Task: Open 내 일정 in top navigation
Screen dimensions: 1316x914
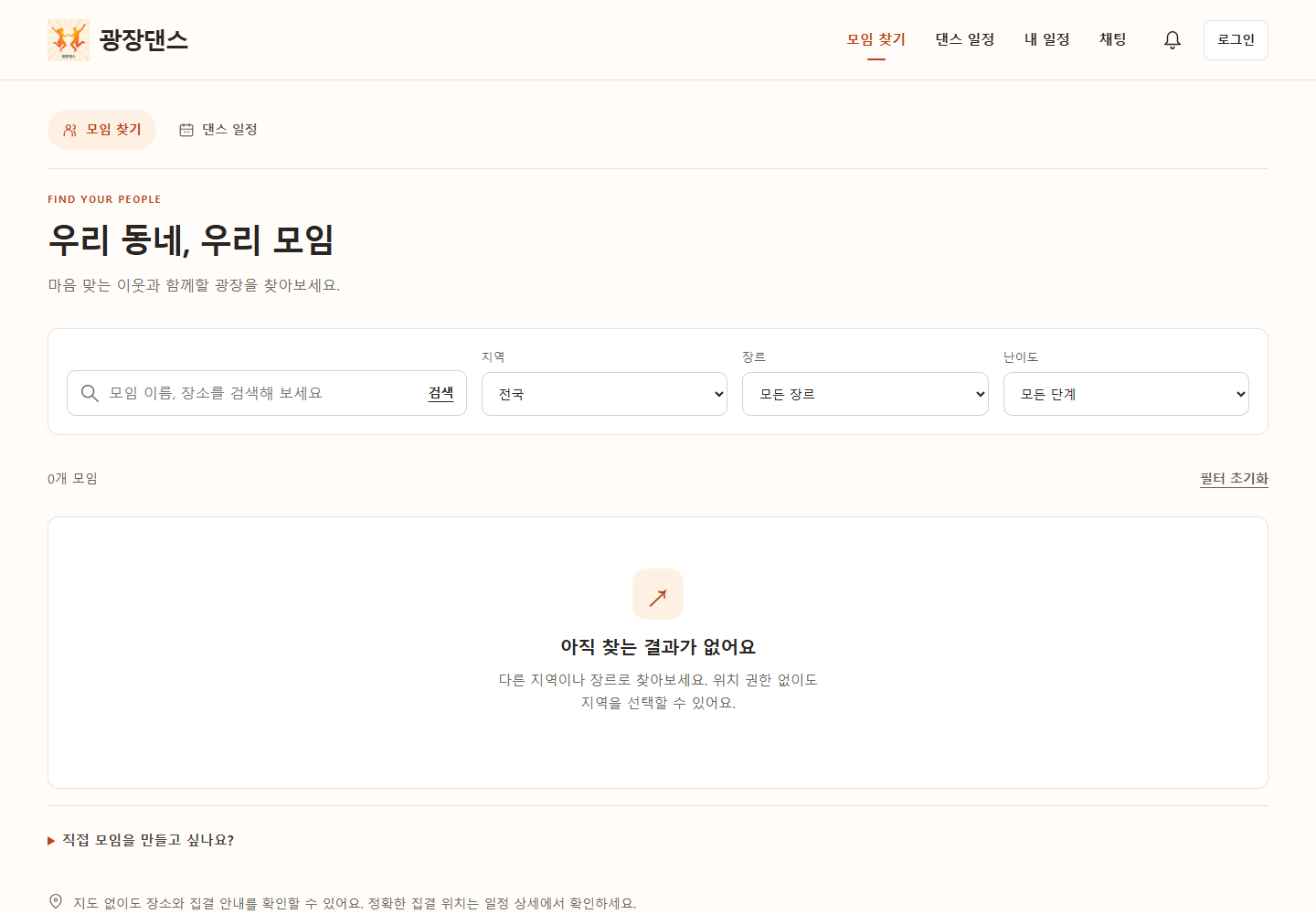Action: click(1047, 39)
